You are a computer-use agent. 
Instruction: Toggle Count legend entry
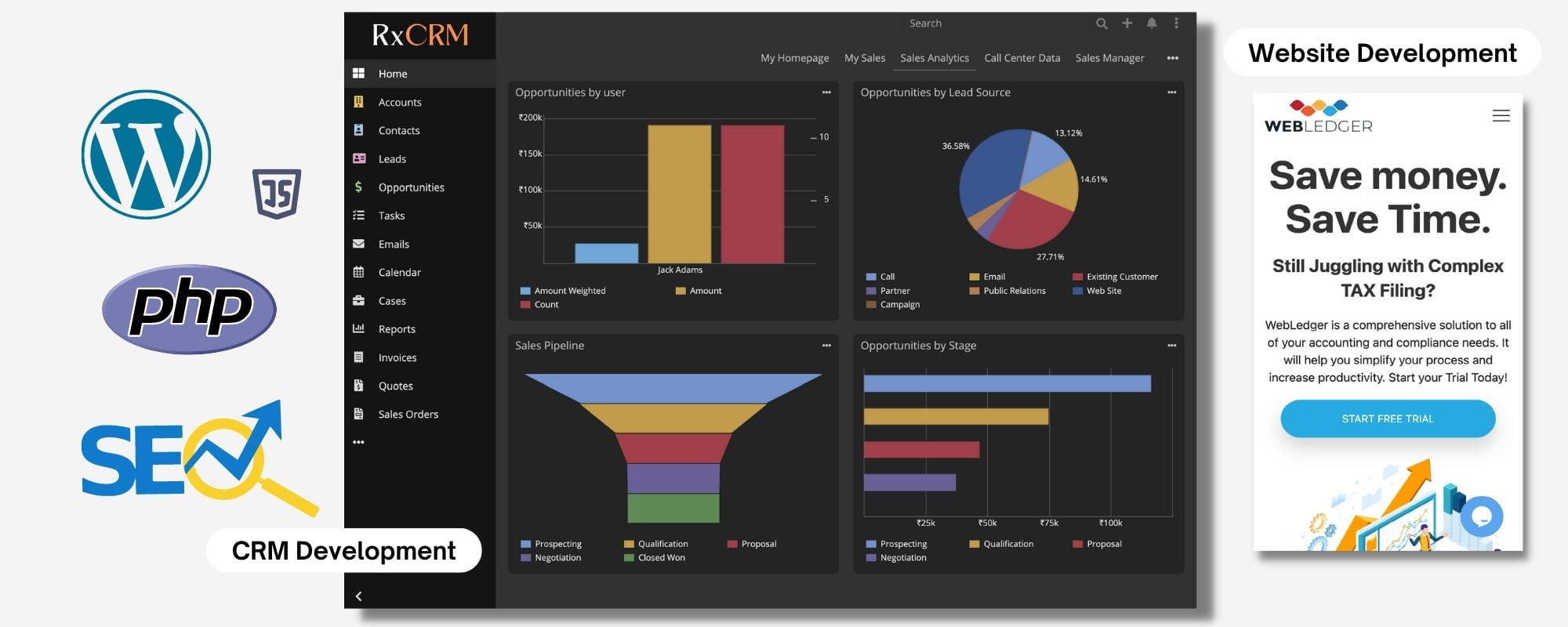click(539, 305)
